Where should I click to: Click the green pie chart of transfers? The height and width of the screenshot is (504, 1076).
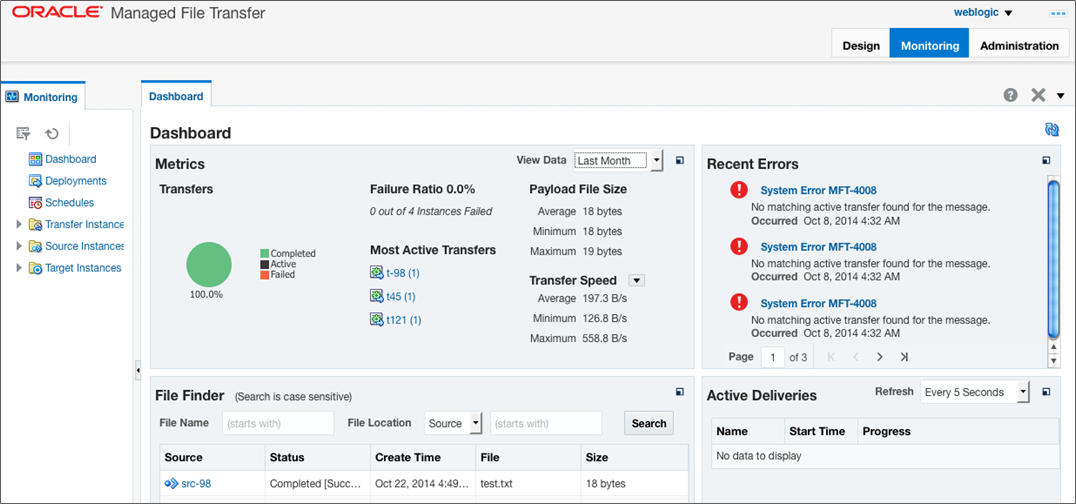[209, 264]
